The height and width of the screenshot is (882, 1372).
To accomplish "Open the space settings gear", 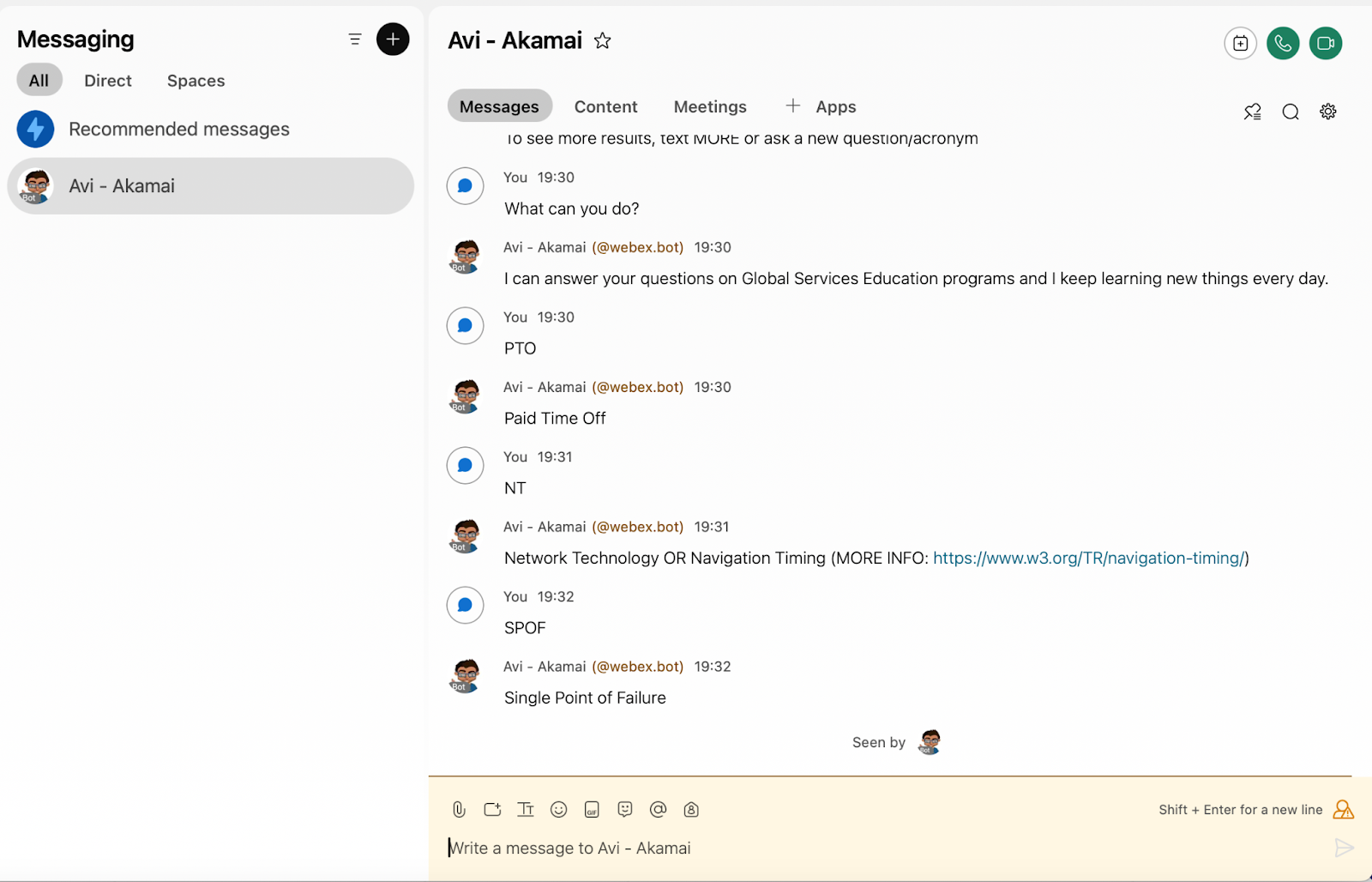I will coord(1327,112).
